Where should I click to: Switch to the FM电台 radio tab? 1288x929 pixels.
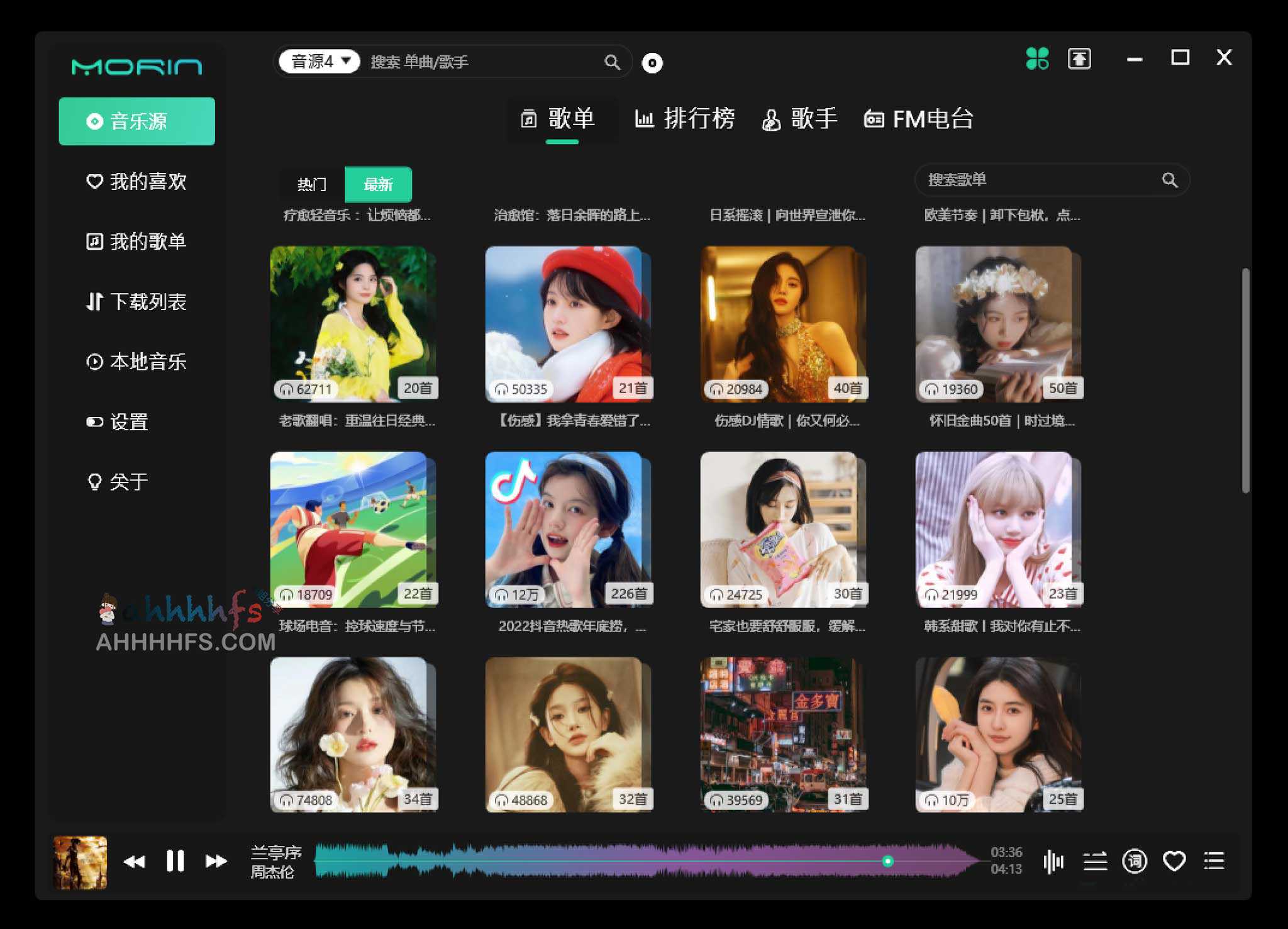click(x=918, y=119)
